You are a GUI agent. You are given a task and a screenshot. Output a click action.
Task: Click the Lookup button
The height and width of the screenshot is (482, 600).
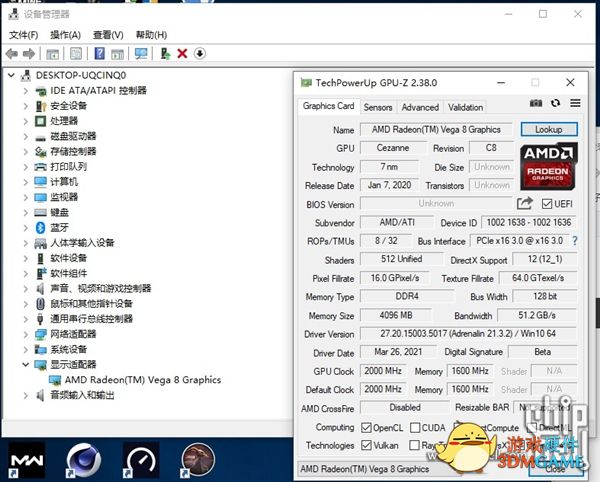549,129
